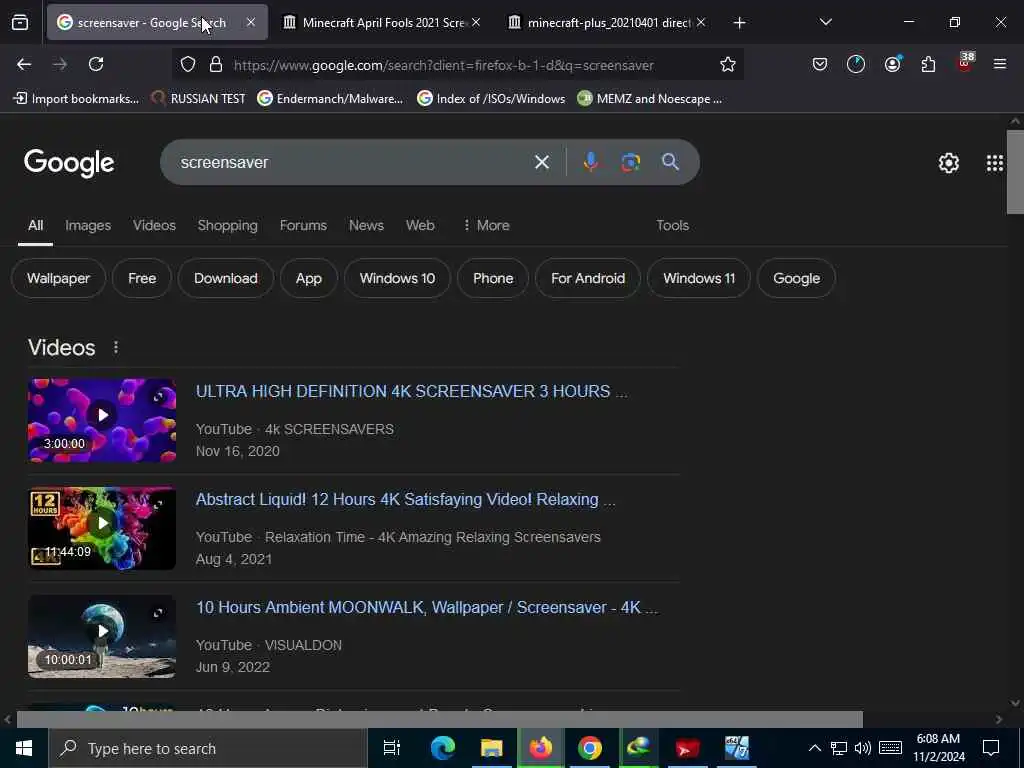This screenshot has height=768, width=1024.
Task: Reload the page with the refresh icon
Action: click(96, 64)
